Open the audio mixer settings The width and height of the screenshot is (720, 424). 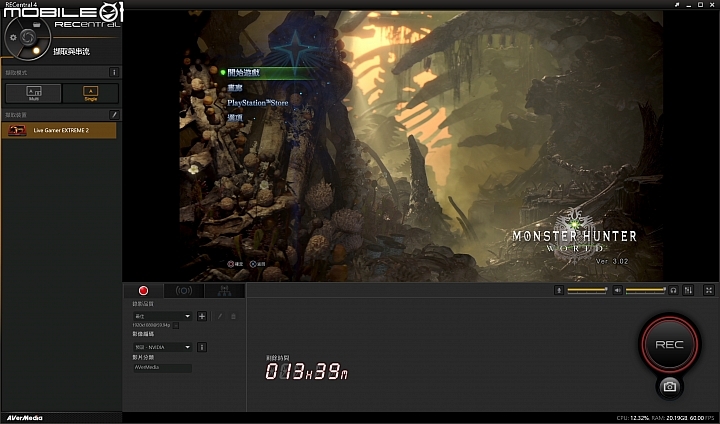(688, 290)
